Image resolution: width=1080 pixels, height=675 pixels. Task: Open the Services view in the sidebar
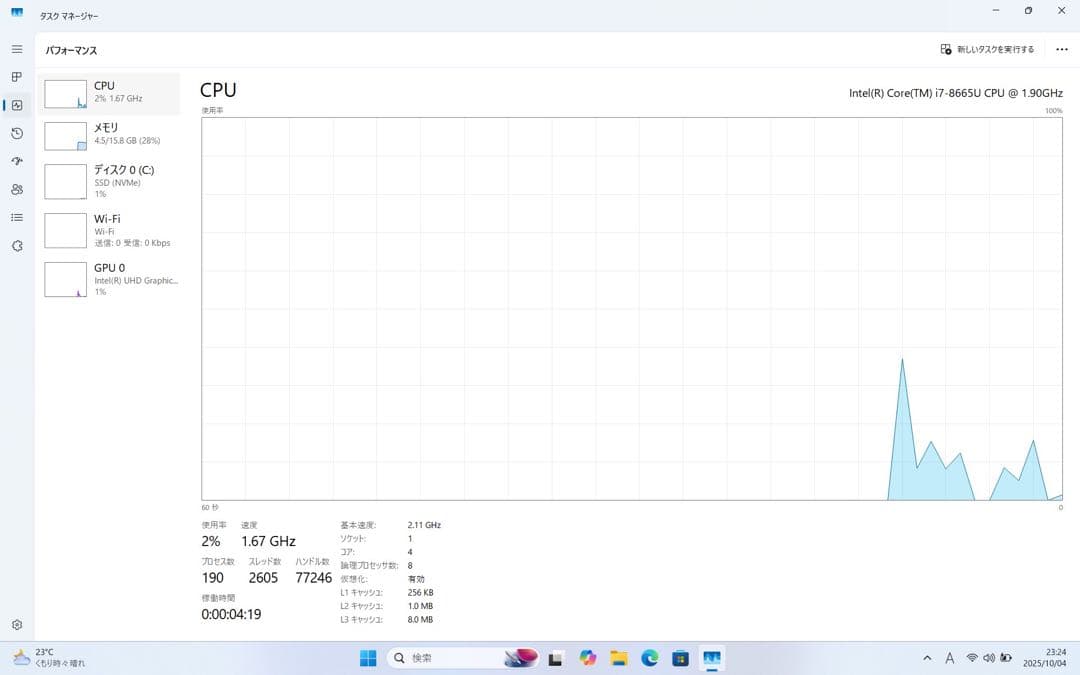click(16, 245)
